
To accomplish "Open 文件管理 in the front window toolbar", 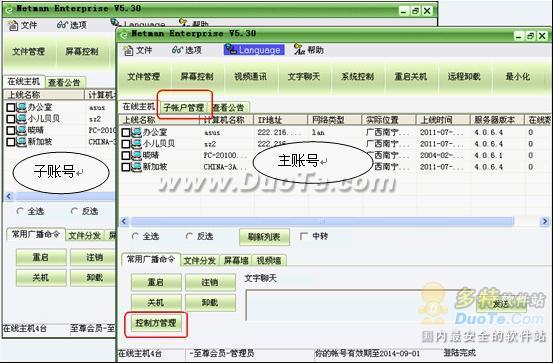I will (144, 77).
